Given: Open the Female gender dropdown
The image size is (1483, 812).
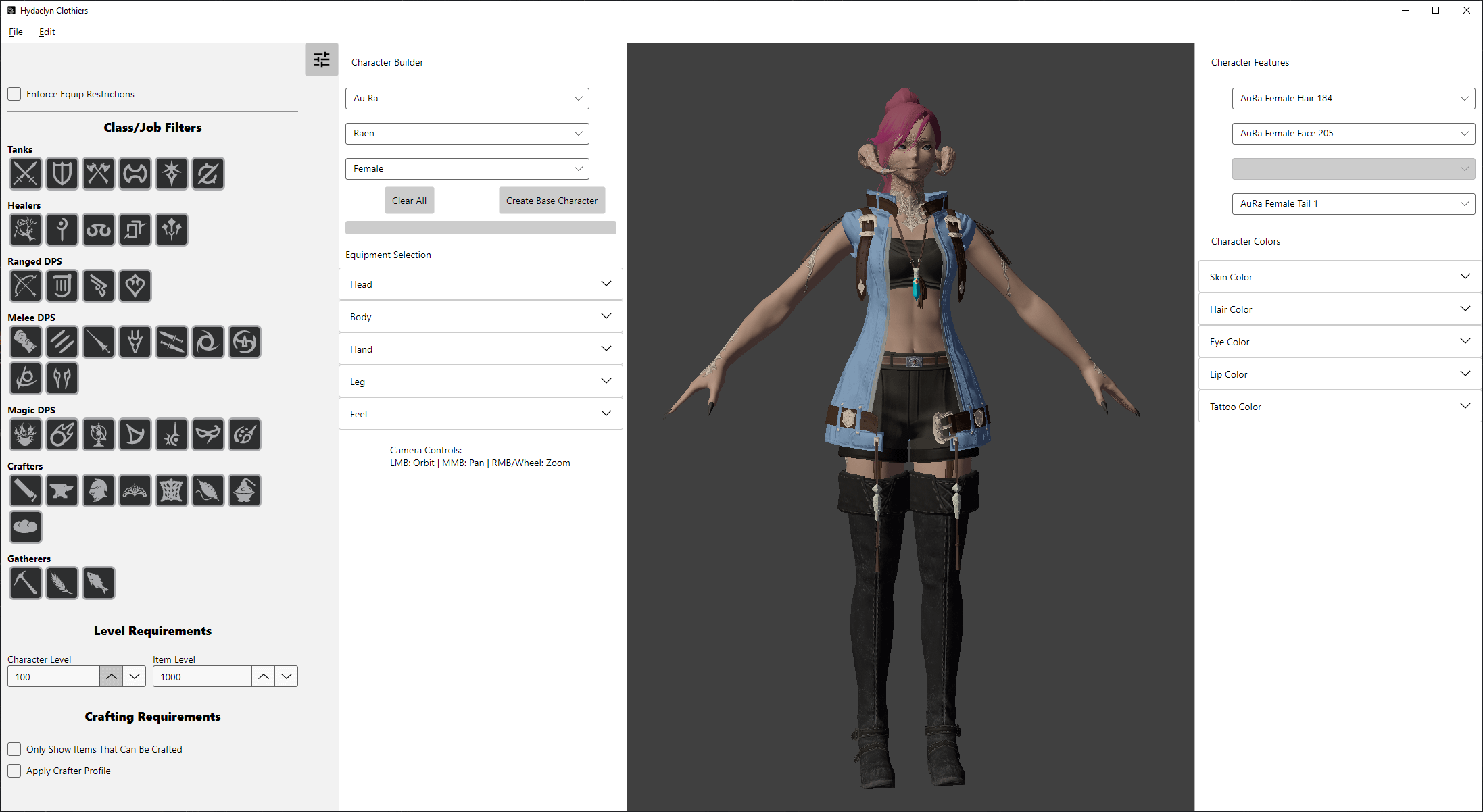Looking at the screenshot, I should 467,169.
